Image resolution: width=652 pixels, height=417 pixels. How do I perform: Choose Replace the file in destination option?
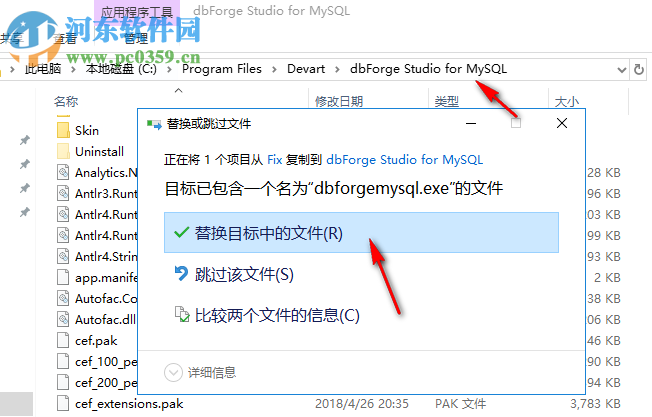point(361,233)
